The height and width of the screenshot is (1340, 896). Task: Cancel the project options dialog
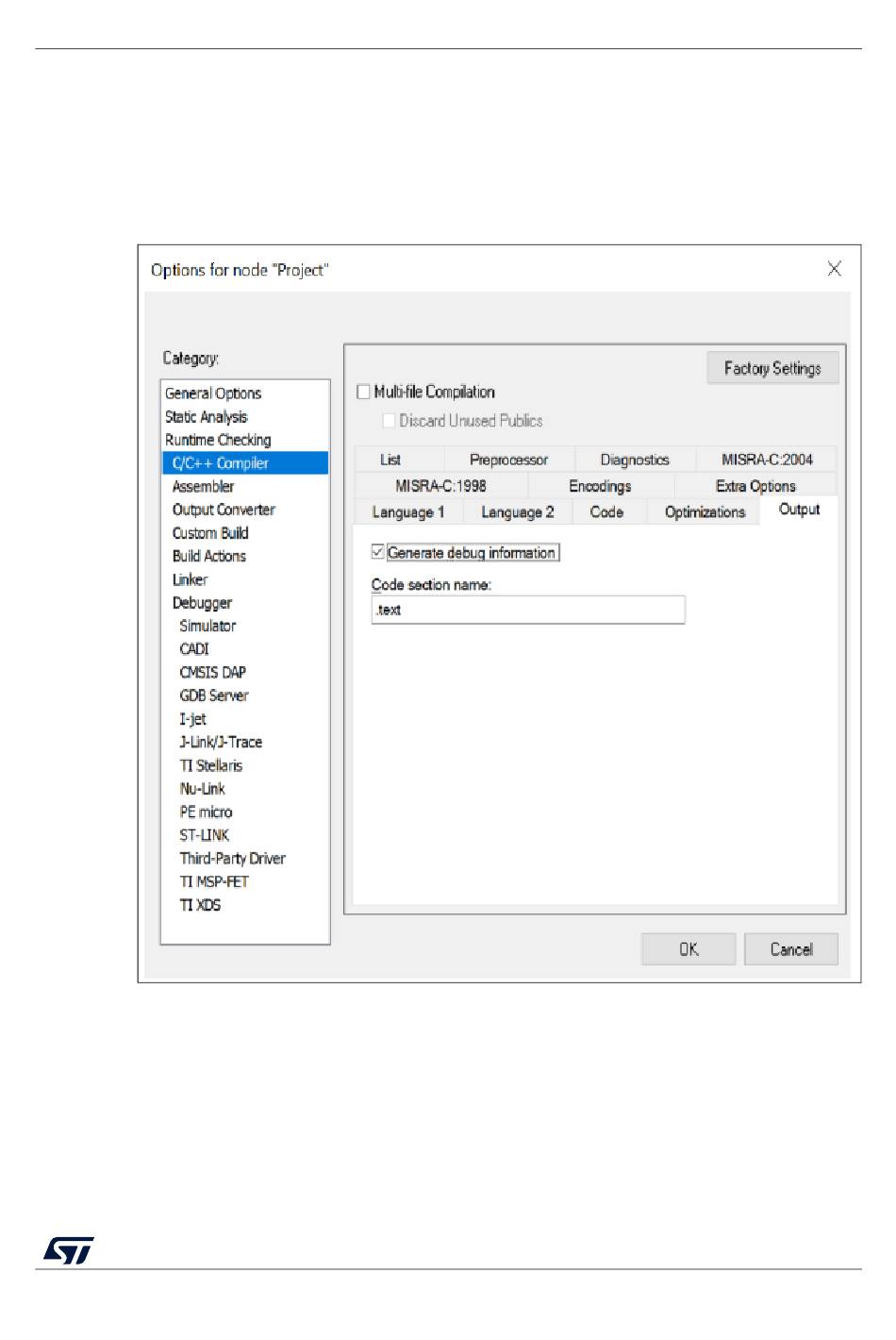pos(790,949)
